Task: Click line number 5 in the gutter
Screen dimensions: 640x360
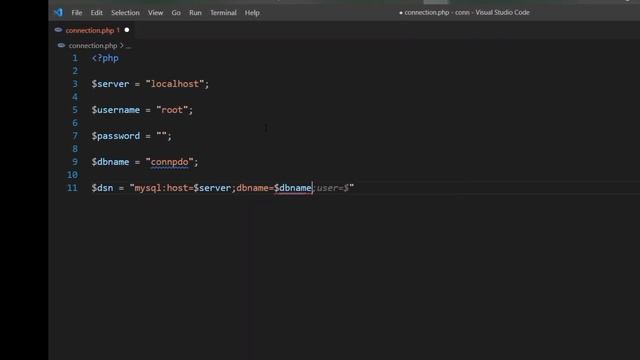Action: 75,110
